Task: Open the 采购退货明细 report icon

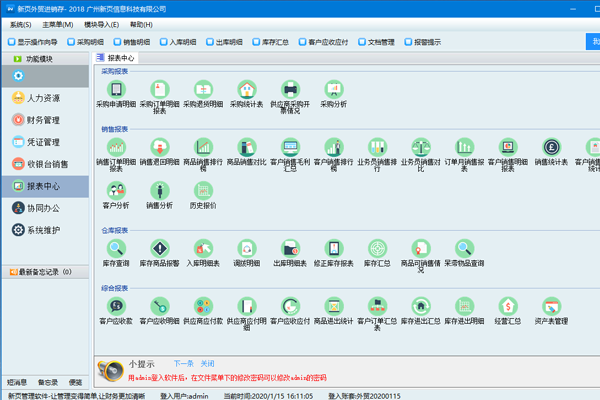Action: point(203,90)
